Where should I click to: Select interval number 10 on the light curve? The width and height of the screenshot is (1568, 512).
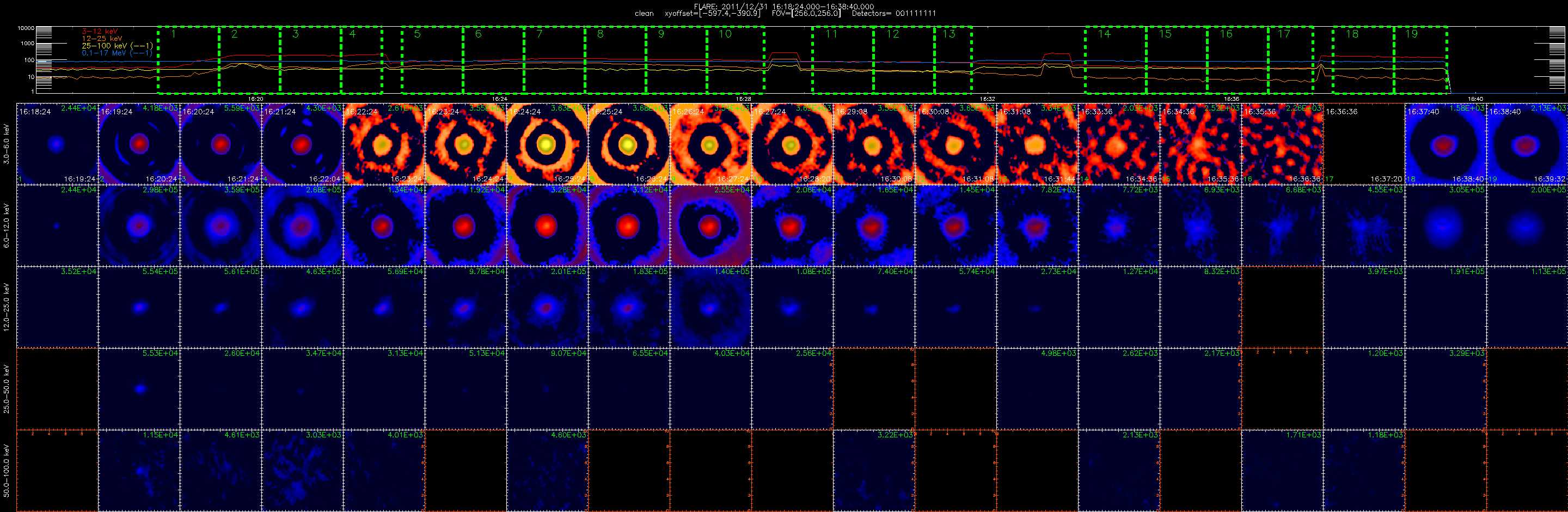click(x=725, y=34)
